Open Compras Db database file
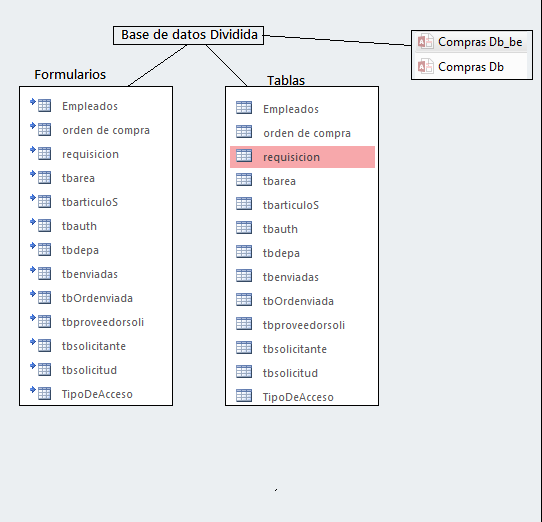This screenshot has width=542, height=522. pos(471,67)
